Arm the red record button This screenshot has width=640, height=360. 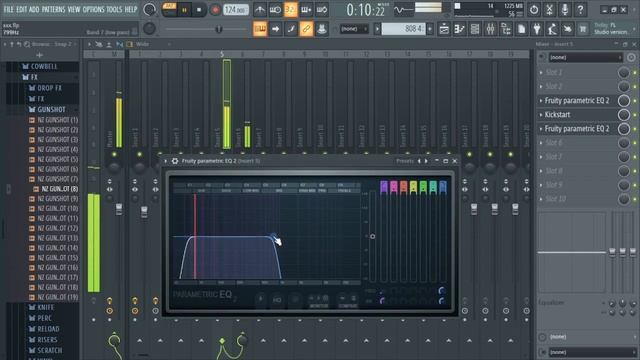click(x=215, y=10)
